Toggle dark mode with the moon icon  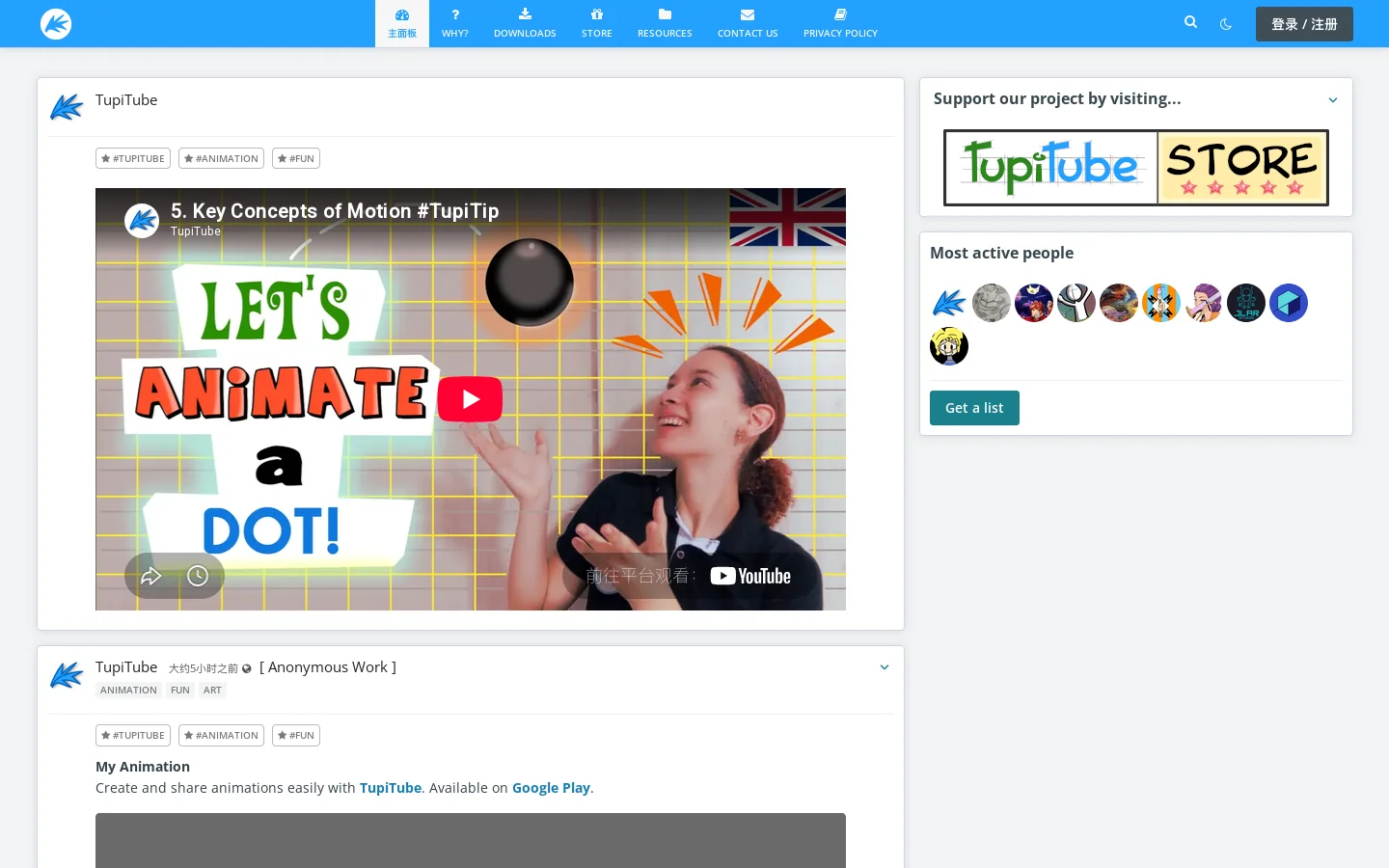click(1226, 24)
